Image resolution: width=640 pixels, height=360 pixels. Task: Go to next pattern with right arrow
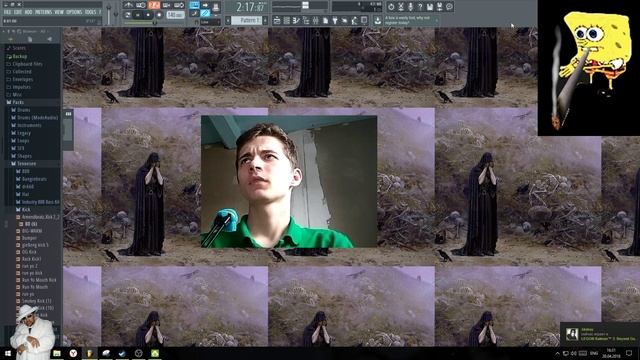pos(264,20)
